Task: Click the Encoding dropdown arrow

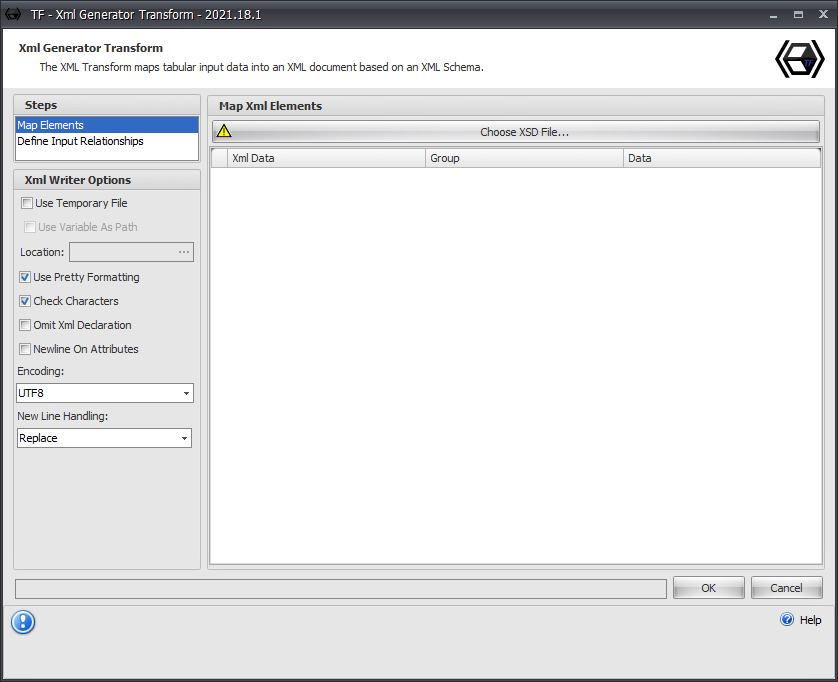Action: [186, 393]
